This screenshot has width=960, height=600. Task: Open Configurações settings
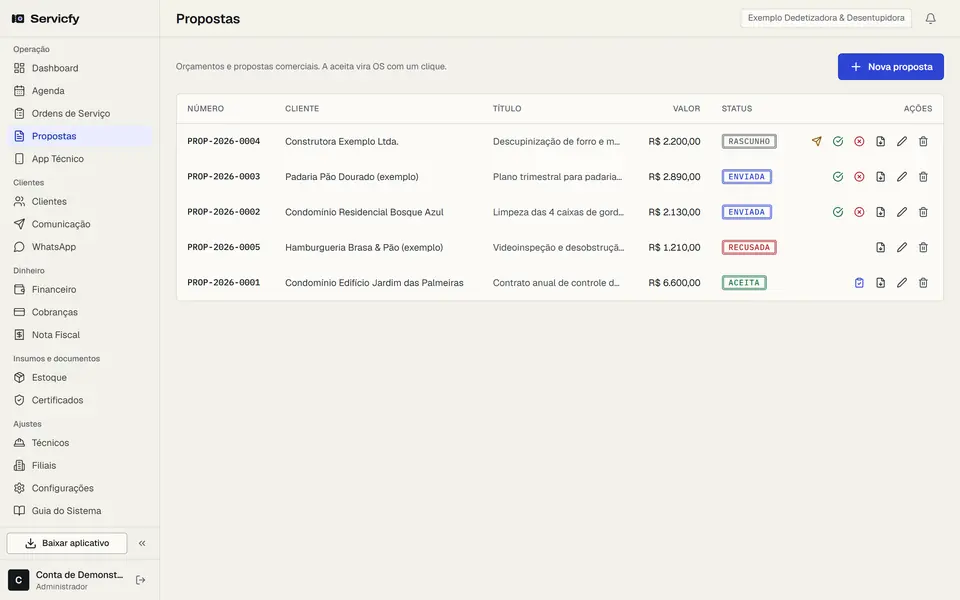[x=80, y=488]
